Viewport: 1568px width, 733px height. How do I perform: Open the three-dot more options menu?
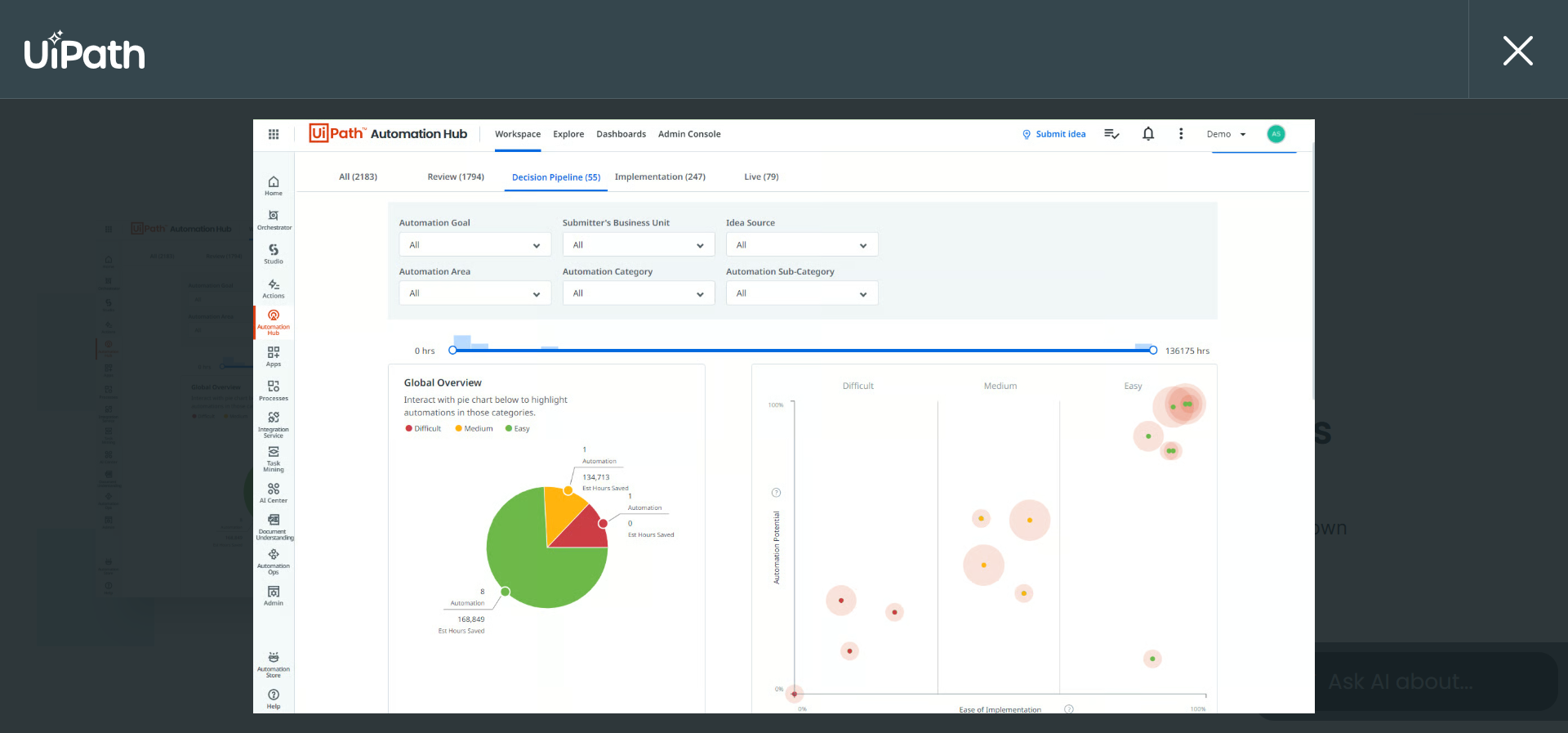pos(1181,134)
